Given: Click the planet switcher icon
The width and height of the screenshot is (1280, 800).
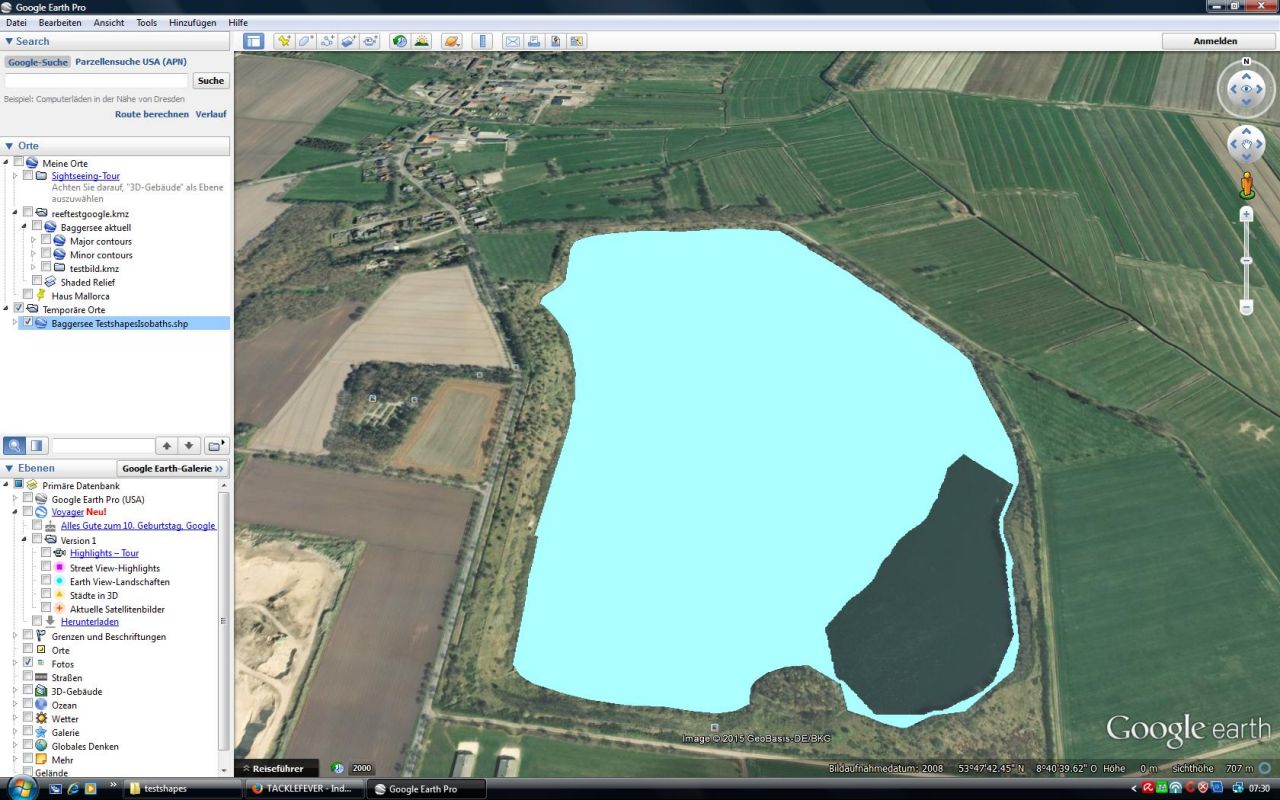Looking at the screenshot, I should 452,41.
